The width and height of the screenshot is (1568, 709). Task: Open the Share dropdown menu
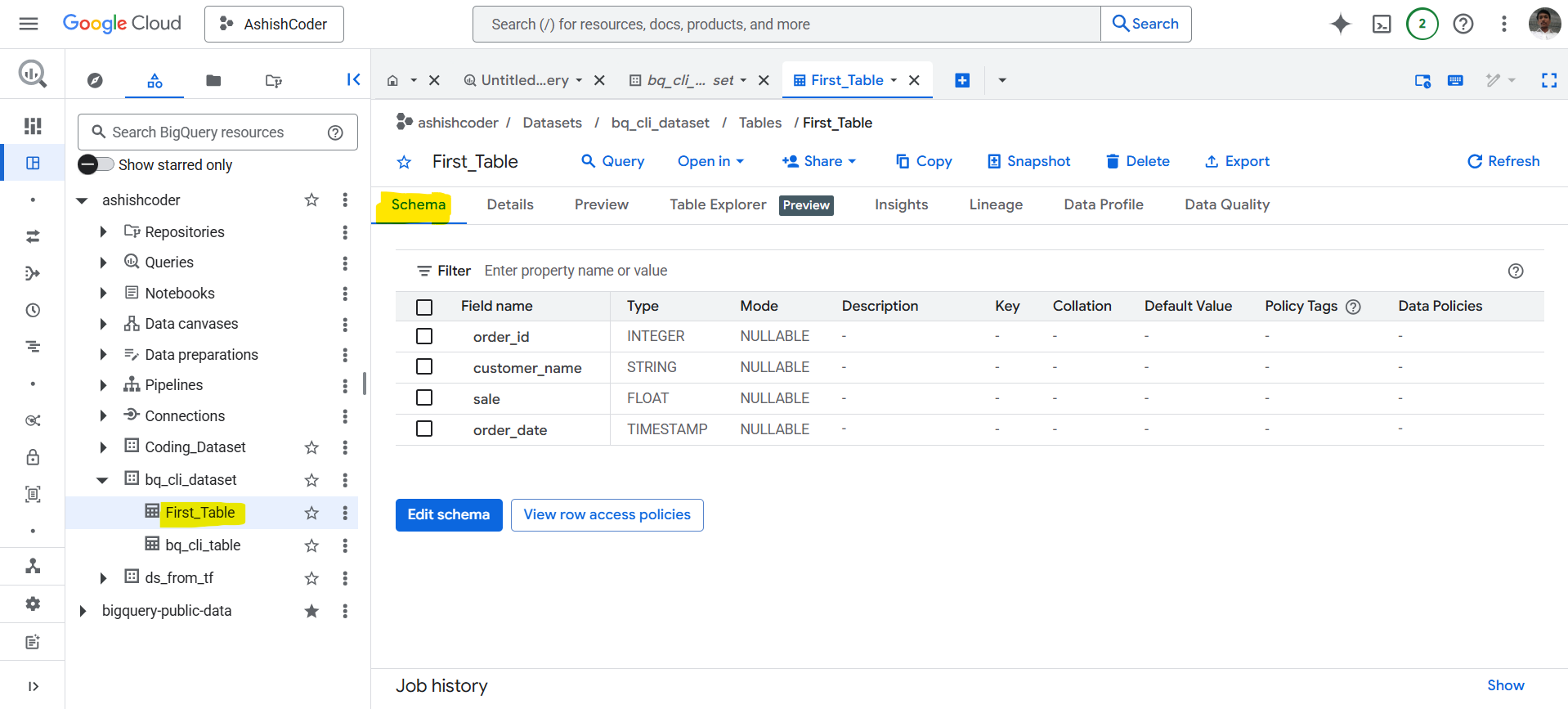[819, 162]
